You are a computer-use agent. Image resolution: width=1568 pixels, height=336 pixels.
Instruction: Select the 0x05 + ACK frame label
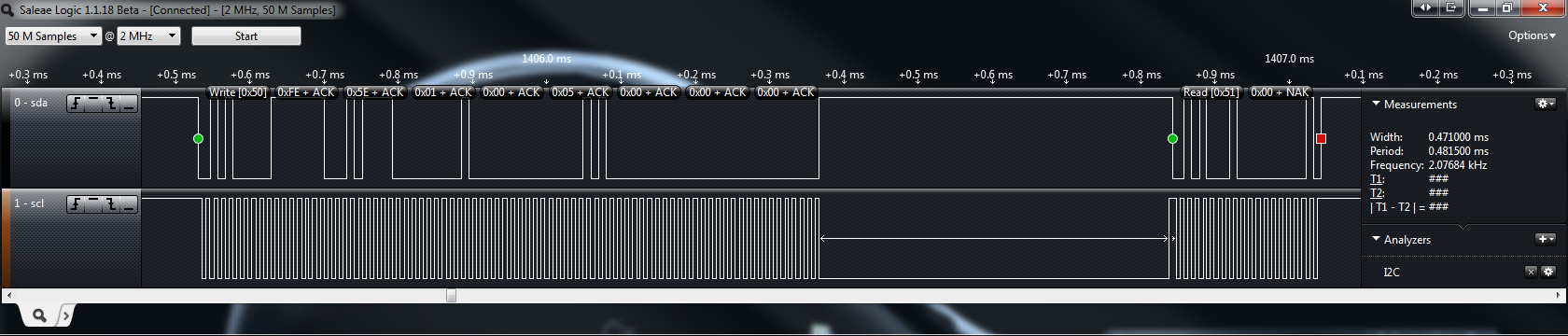point(580,92)
